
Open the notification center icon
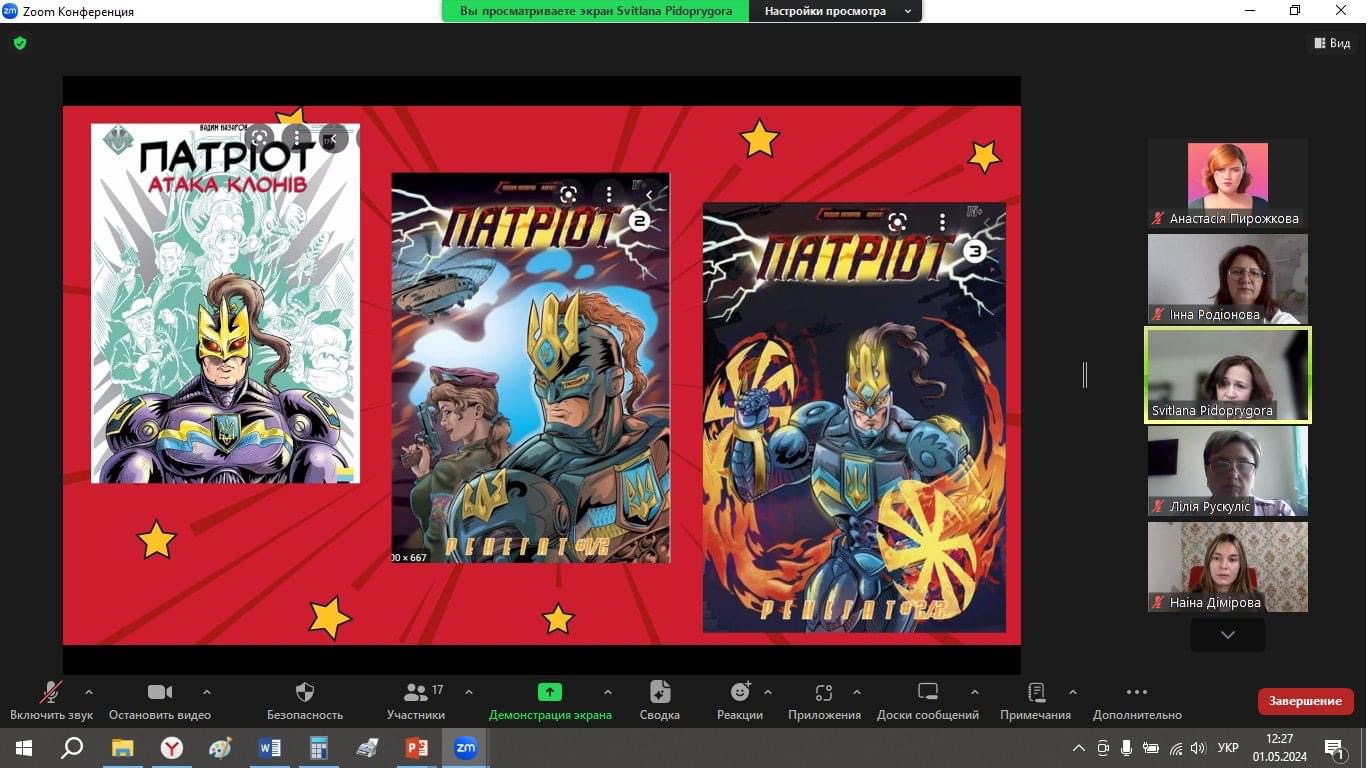click(1335, 748)
